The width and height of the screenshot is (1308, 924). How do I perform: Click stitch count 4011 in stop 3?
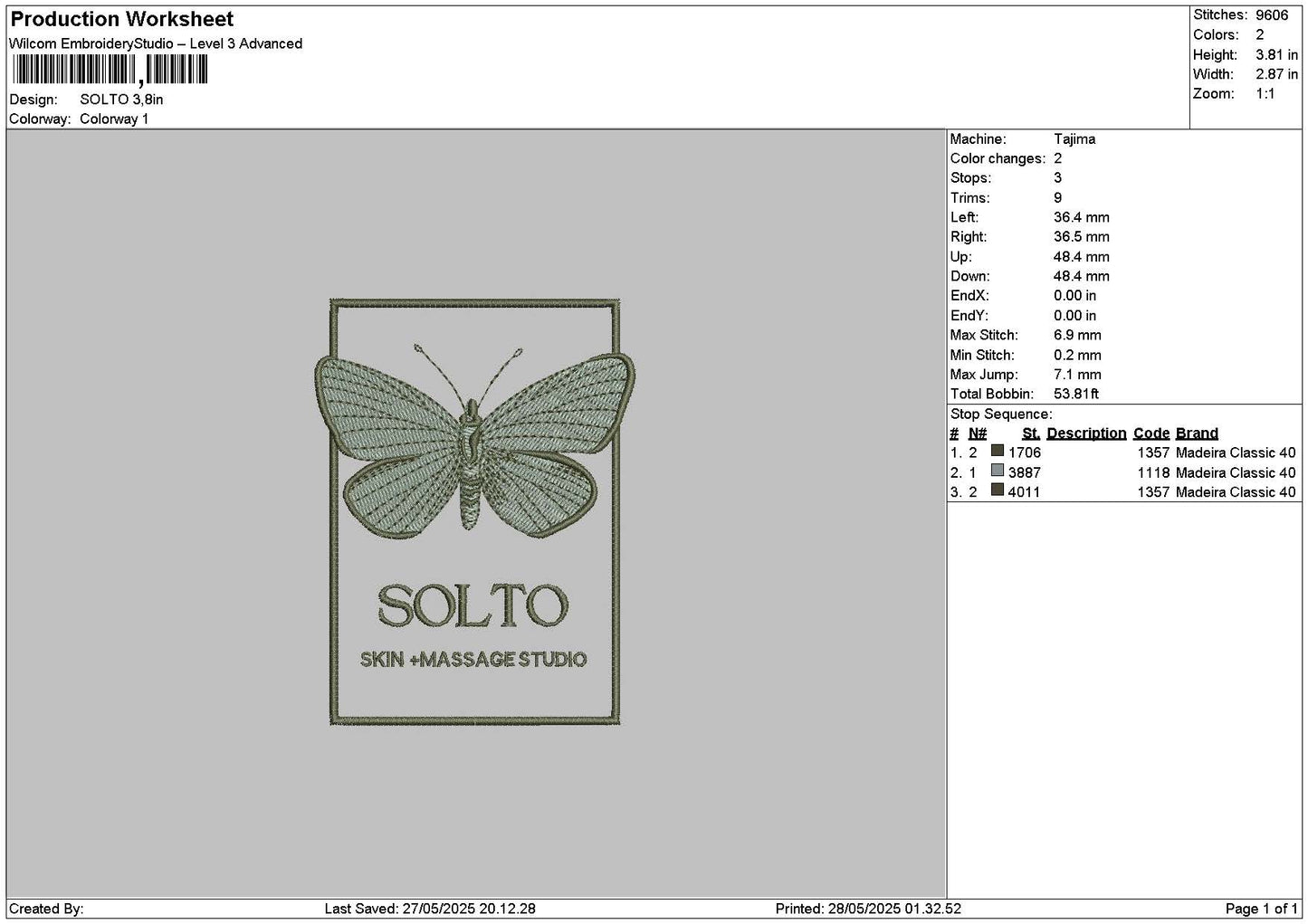pos(1025,492)
